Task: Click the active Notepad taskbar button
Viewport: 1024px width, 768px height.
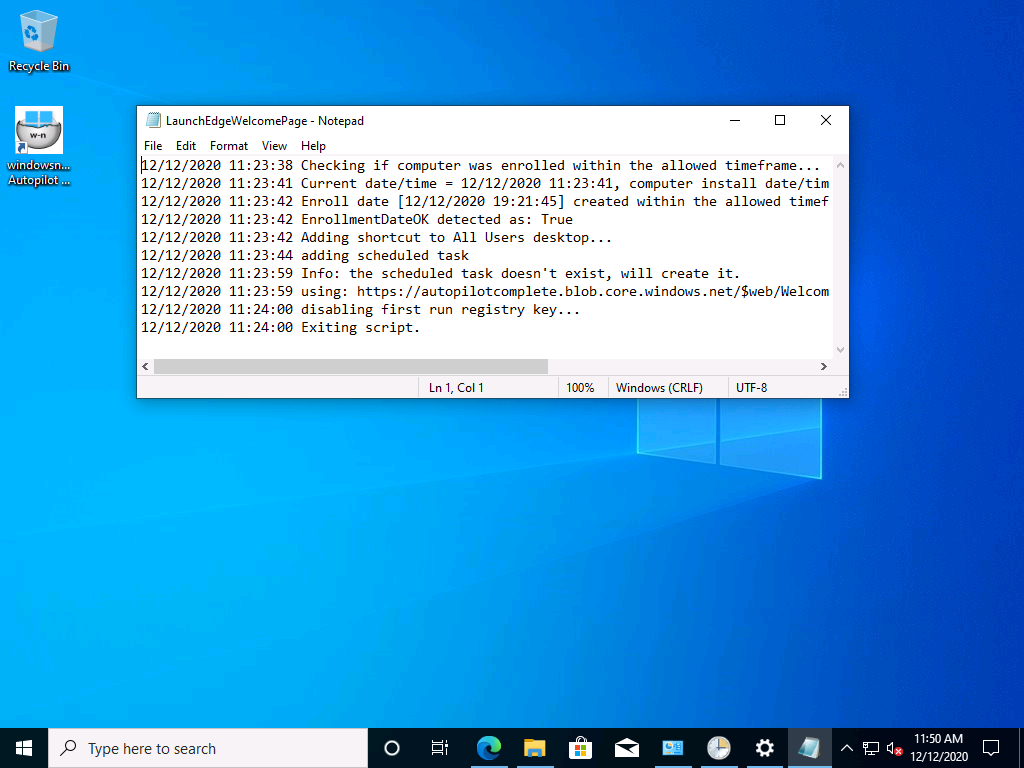Action: tap(810, 748)
